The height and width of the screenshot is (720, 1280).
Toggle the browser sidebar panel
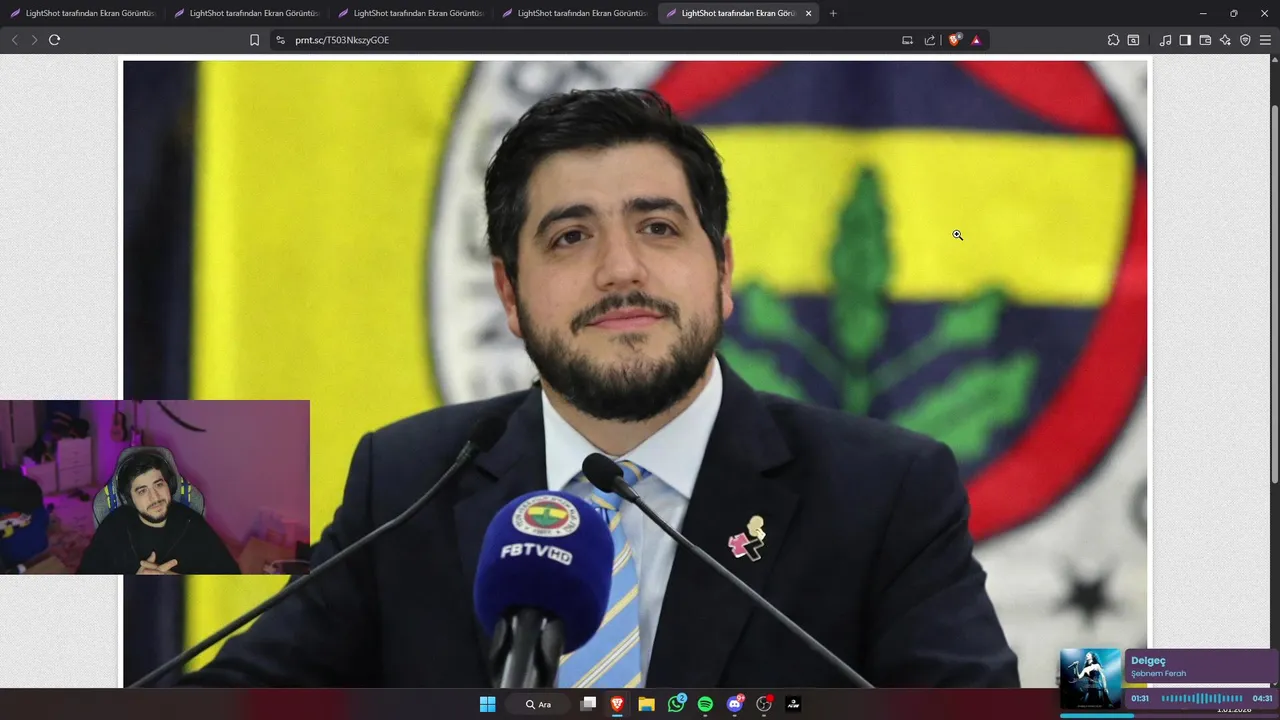pyautogui.click(x=1185, y=40)
